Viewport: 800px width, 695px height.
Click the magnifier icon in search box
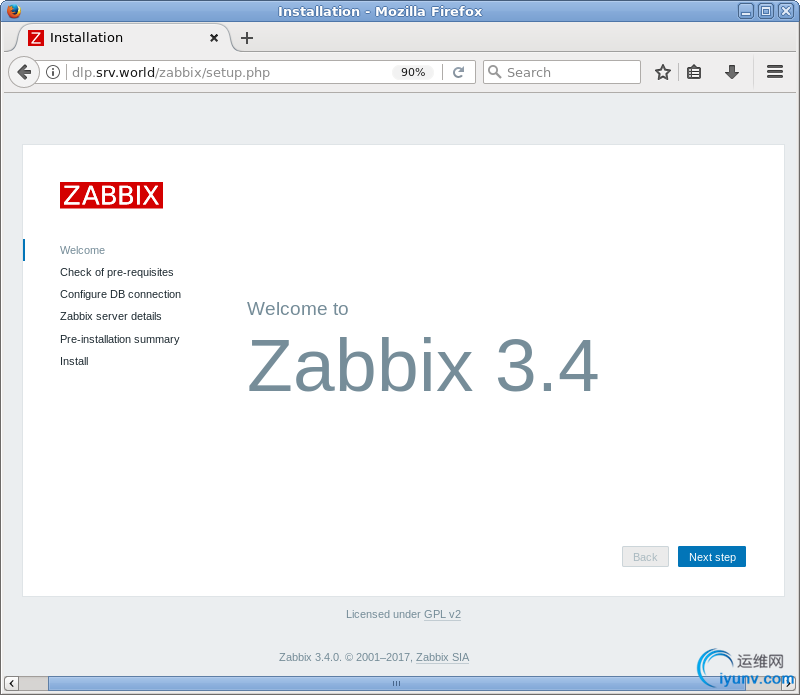coord(494,72)
